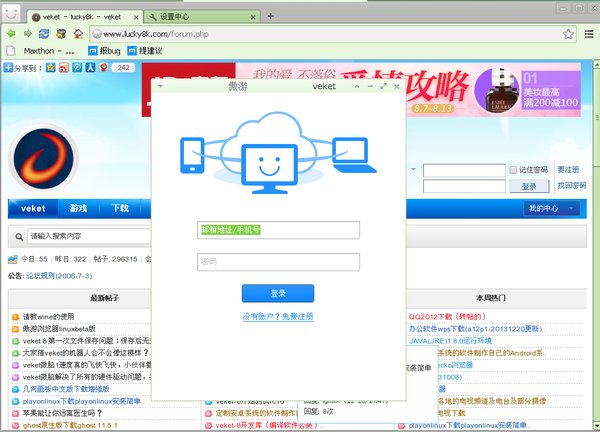The height and width of the screenshot is (432, 600).
Task: Click forum search magnifier icon
Action: point(19,237)
